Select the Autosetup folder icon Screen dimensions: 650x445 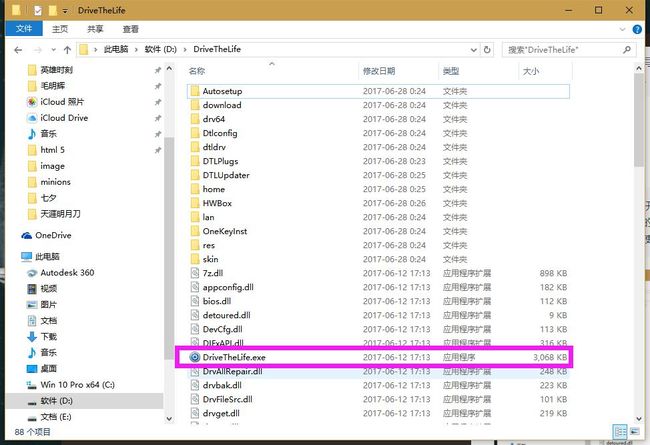[x=195, y=91]
